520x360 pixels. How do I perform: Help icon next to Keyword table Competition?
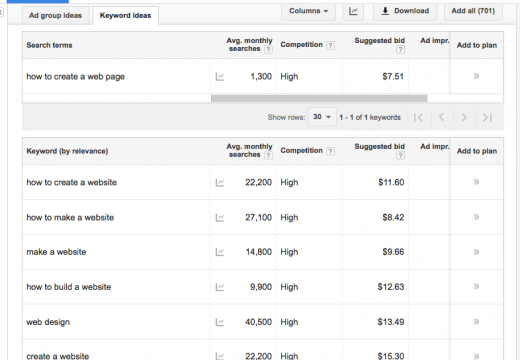(x=330, y=151)
